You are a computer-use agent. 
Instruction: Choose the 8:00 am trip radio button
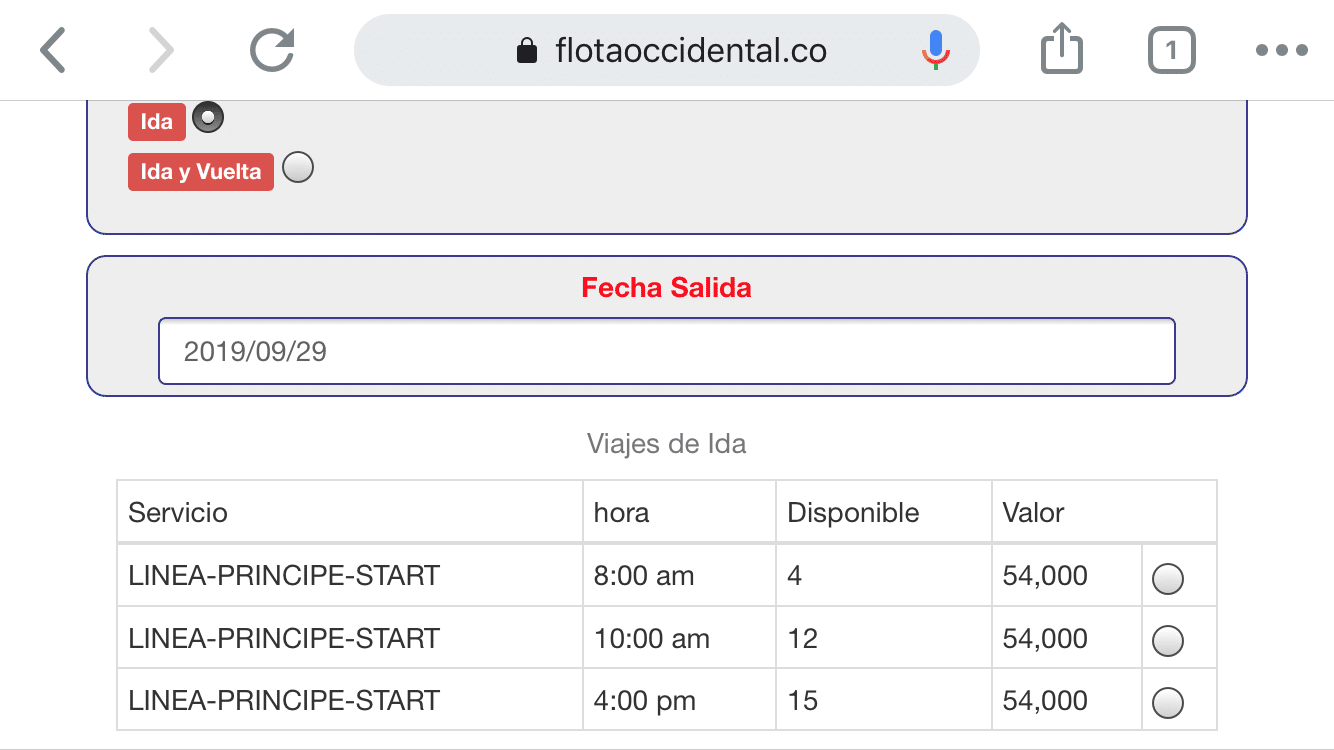click(1168, 579)
